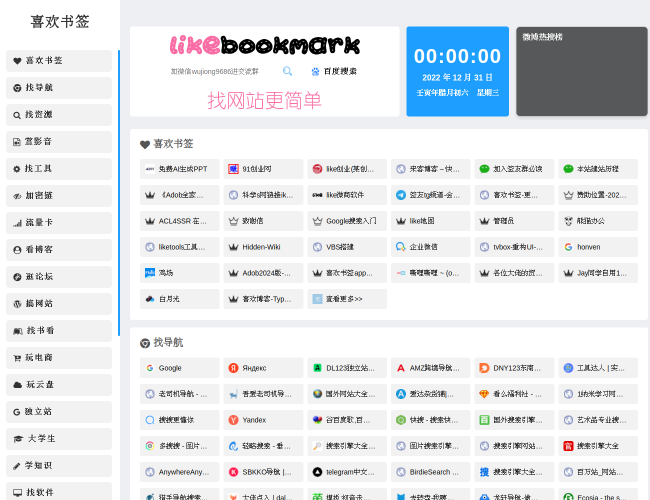Go to 流量卡 in the sidebar
650x500 pixels.
pyautogui.click(x=59, y=223)
